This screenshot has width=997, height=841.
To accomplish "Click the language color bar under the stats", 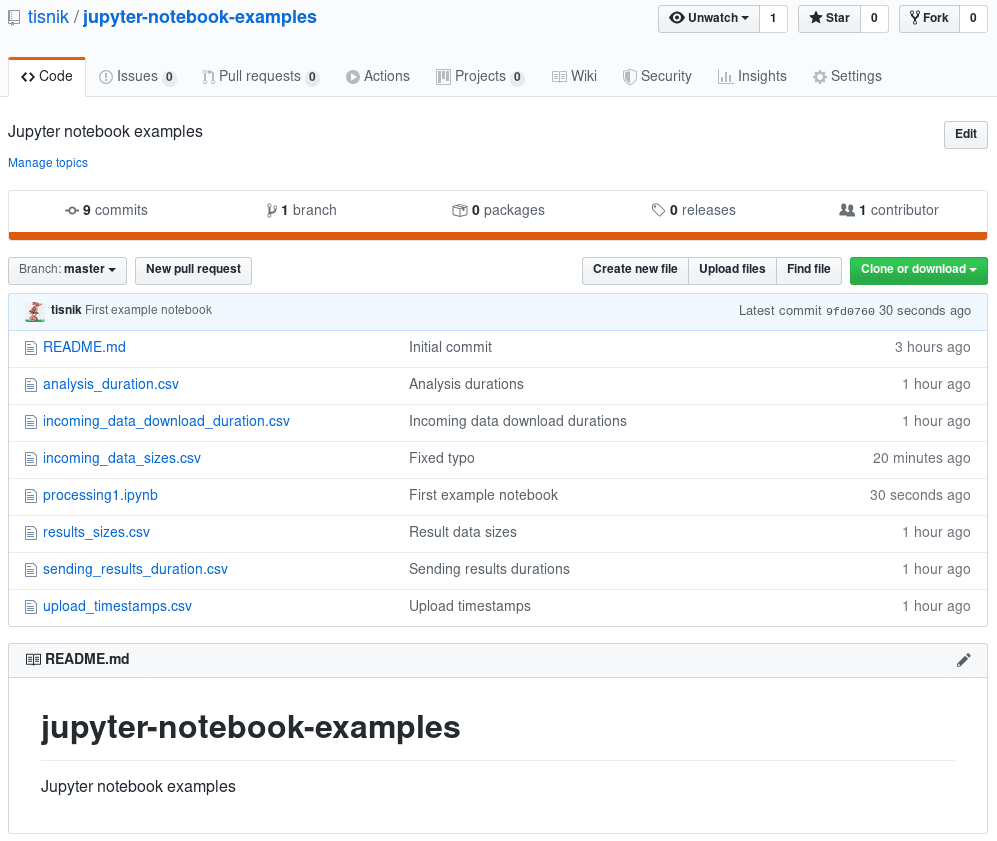I will pyautogui.click(x=498, y=236).
